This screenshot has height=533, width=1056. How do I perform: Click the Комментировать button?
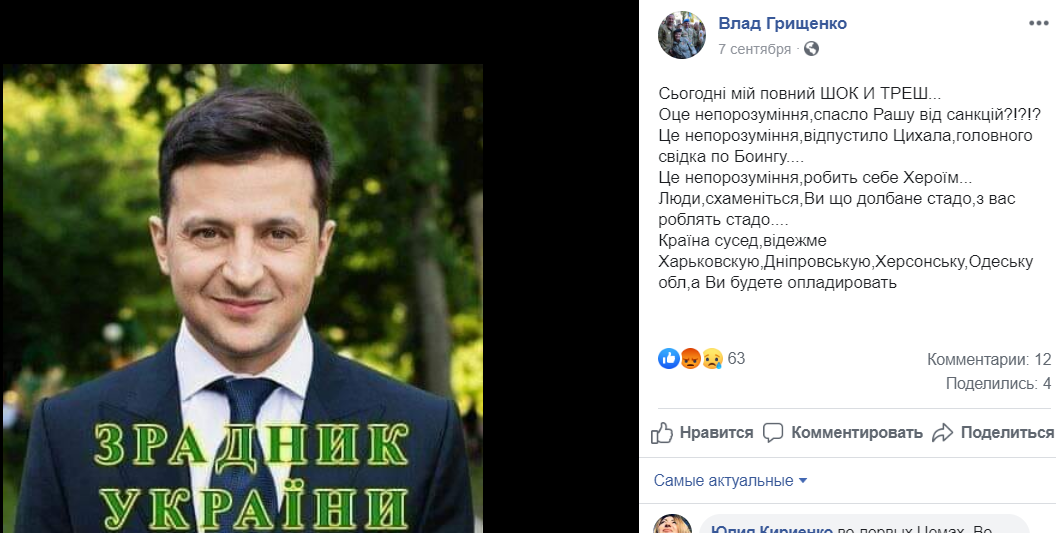point(843,433)
